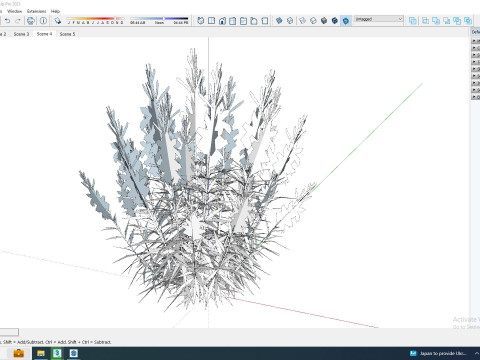Image resolution: width=480 pixels, height=360 pixels.
Task: Expand the bottommost collapsed tray panel
Action: pyautogui.click(x=476, y=97)
